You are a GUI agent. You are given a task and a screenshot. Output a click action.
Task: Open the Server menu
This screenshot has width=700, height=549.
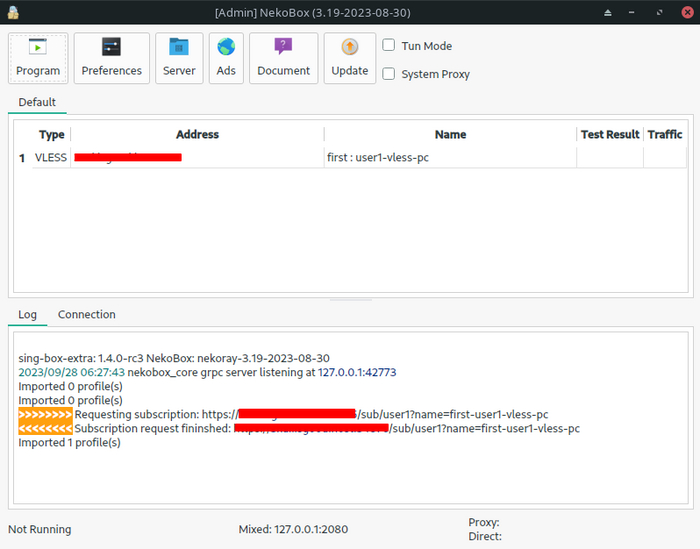[179, 58]
